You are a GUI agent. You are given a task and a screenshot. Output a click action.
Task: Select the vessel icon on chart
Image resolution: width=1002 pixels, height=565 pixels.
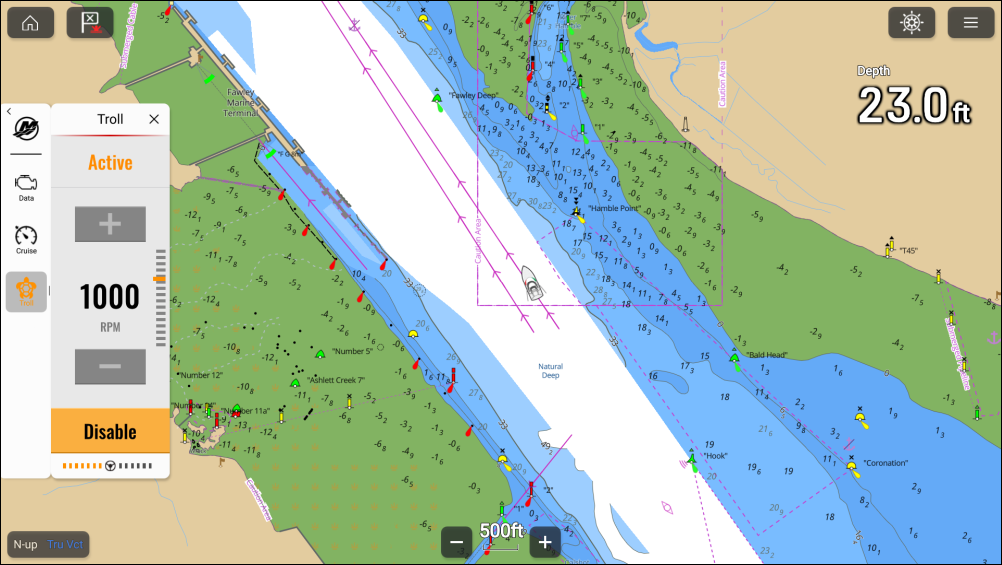pos(532,283)
